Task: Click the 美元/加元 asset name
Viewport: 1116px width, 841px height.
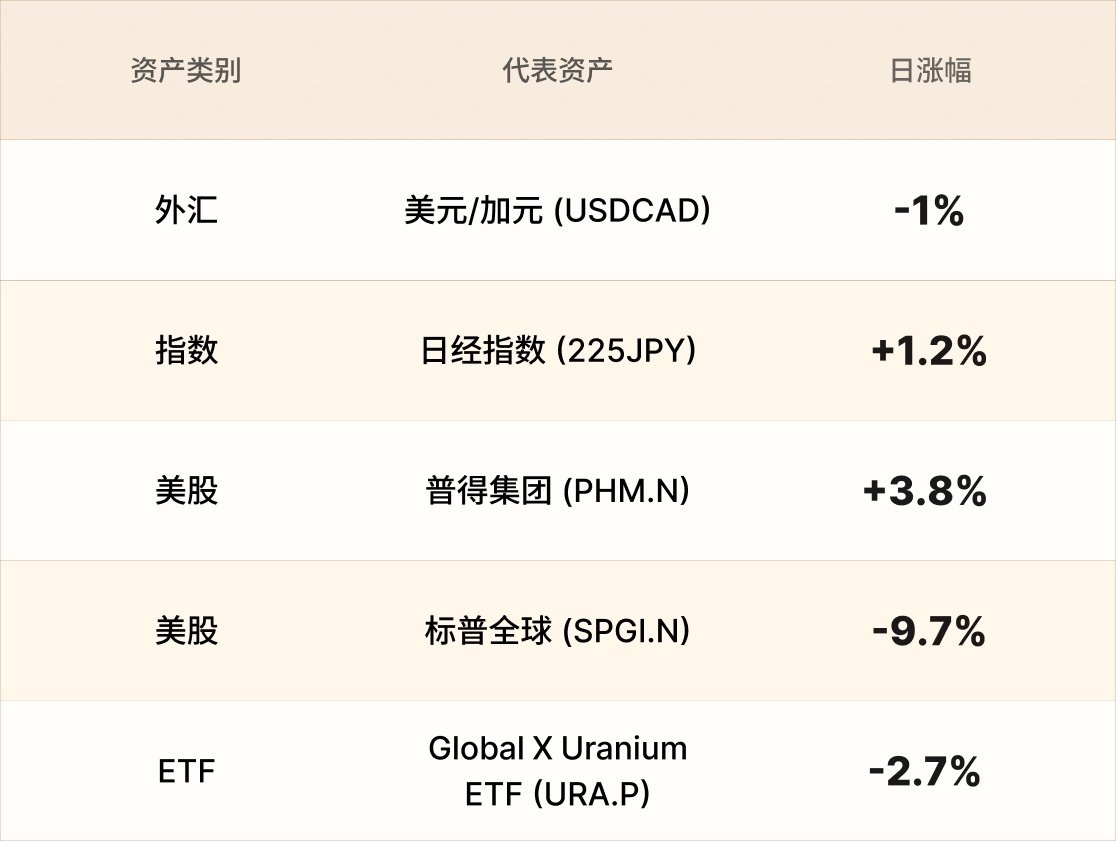Action: click(x=473, y=211)
